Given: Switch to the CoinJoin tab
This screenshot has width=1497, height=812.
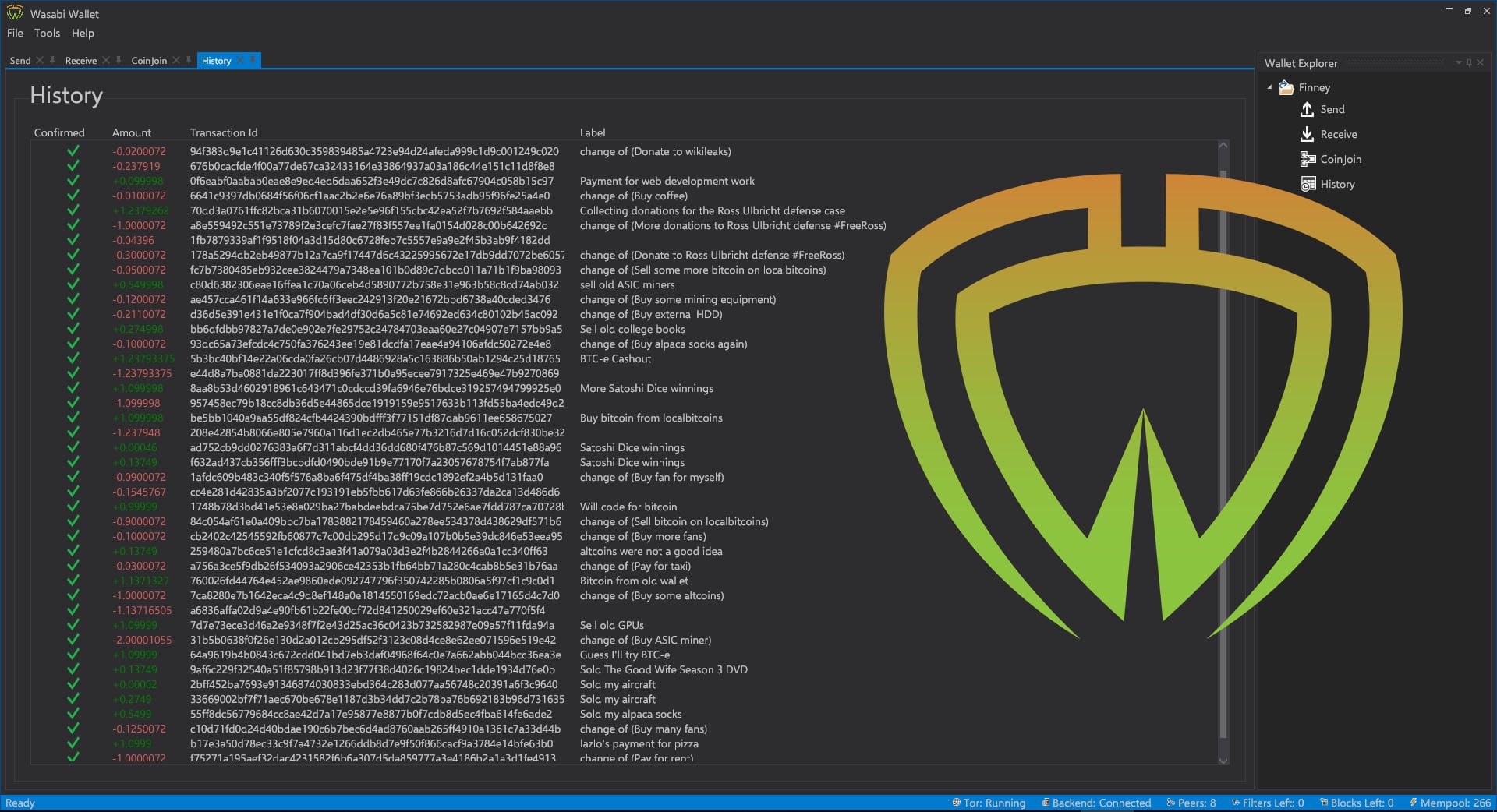Looking at the screenshot, I should coord(149,60).
